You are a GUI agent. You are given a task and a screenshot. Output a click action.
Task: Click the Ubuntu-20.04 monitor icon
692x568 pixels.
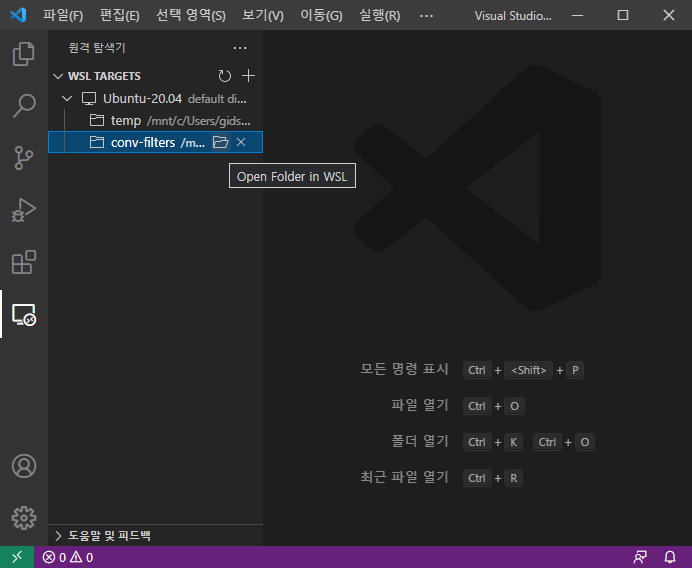click(x=89, y=98)
